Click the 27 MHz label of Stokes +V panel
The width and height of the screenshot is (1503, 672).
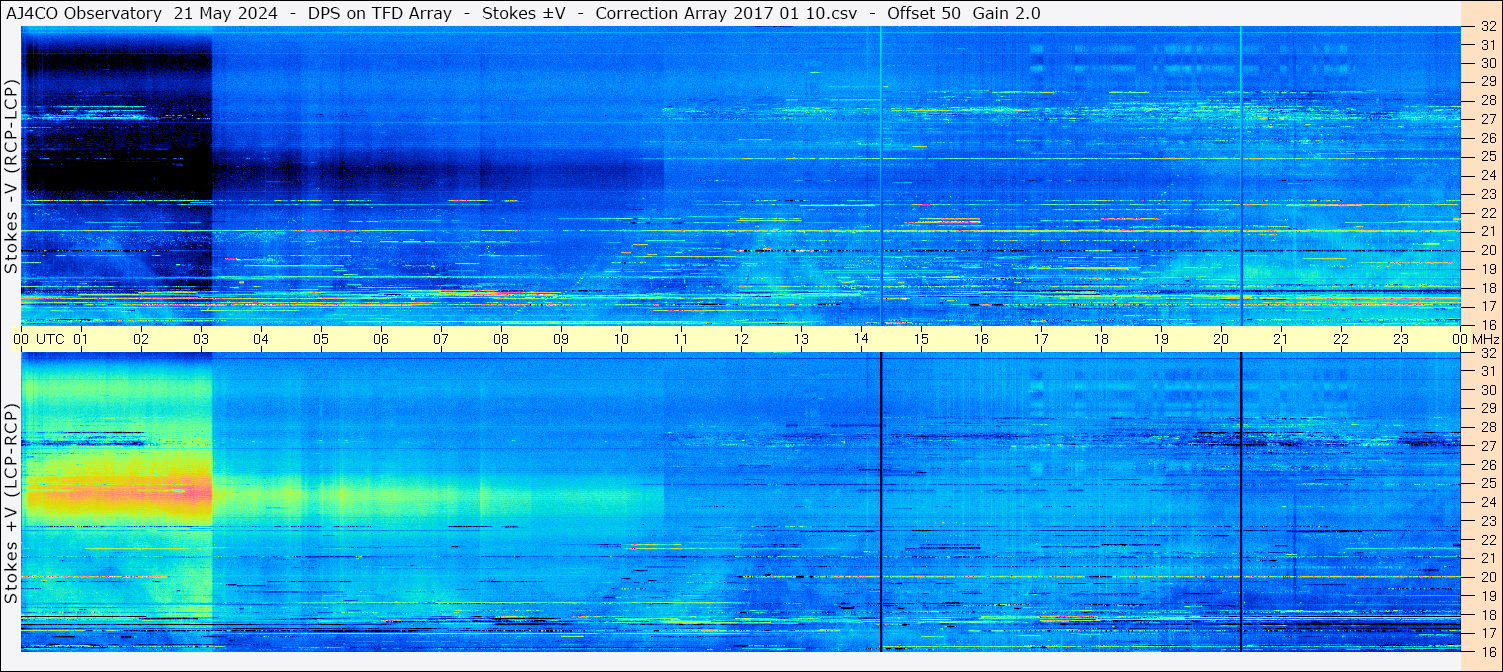point(1488,446)
